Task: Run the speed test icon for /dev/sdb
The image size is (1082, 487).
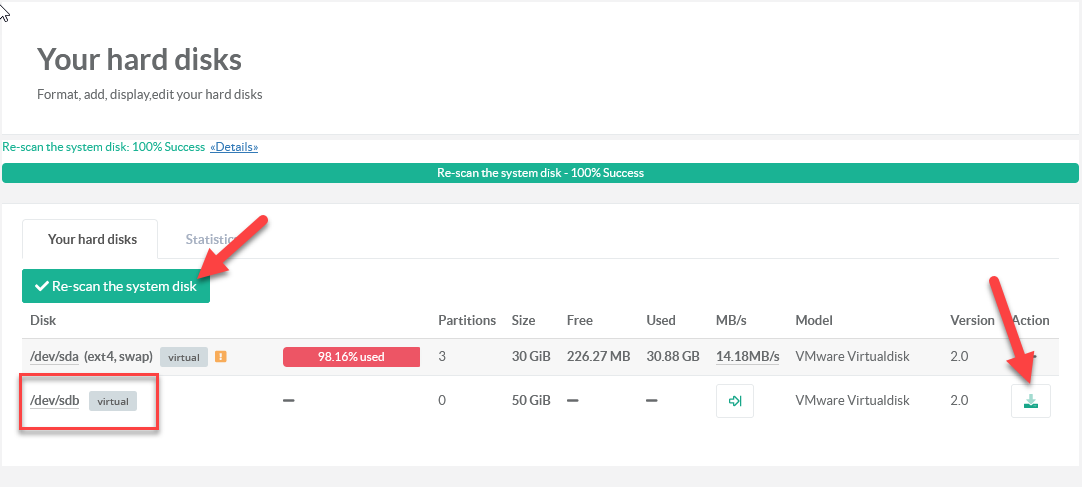Action: (734, 401)
